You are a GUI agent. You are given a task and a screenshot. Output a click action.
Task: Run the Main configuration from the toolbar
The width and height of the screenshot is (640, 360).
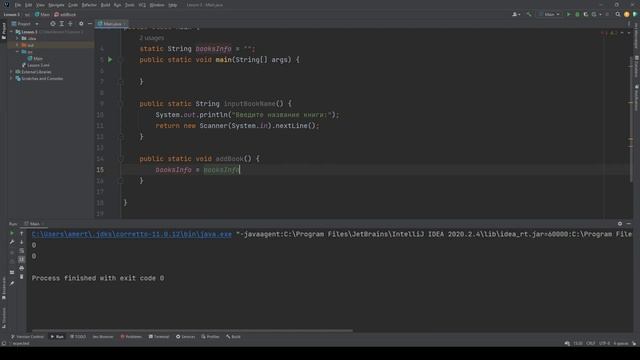click(569, 14)
